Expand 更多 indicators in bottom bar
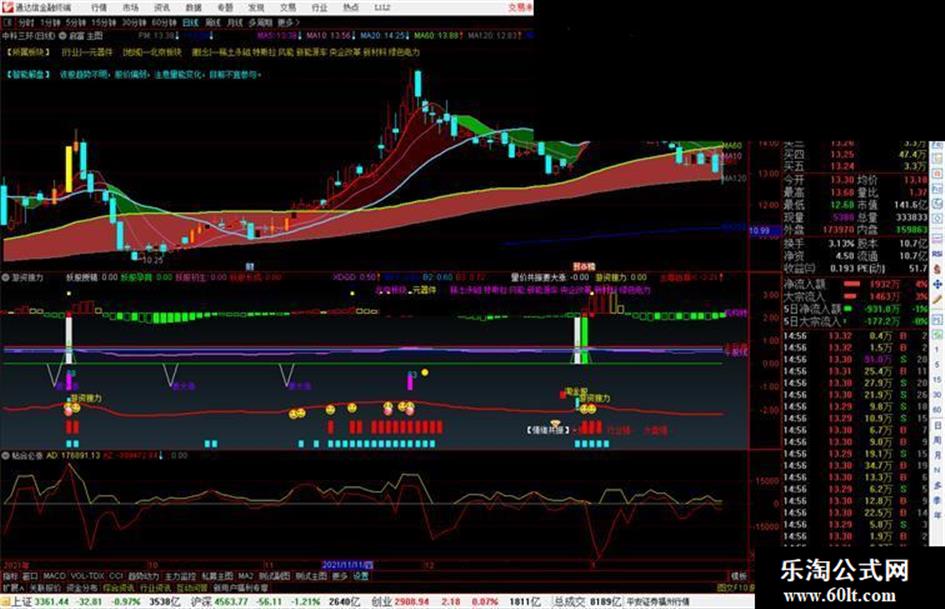Viewport: 945px width, 609px height. 339,576
